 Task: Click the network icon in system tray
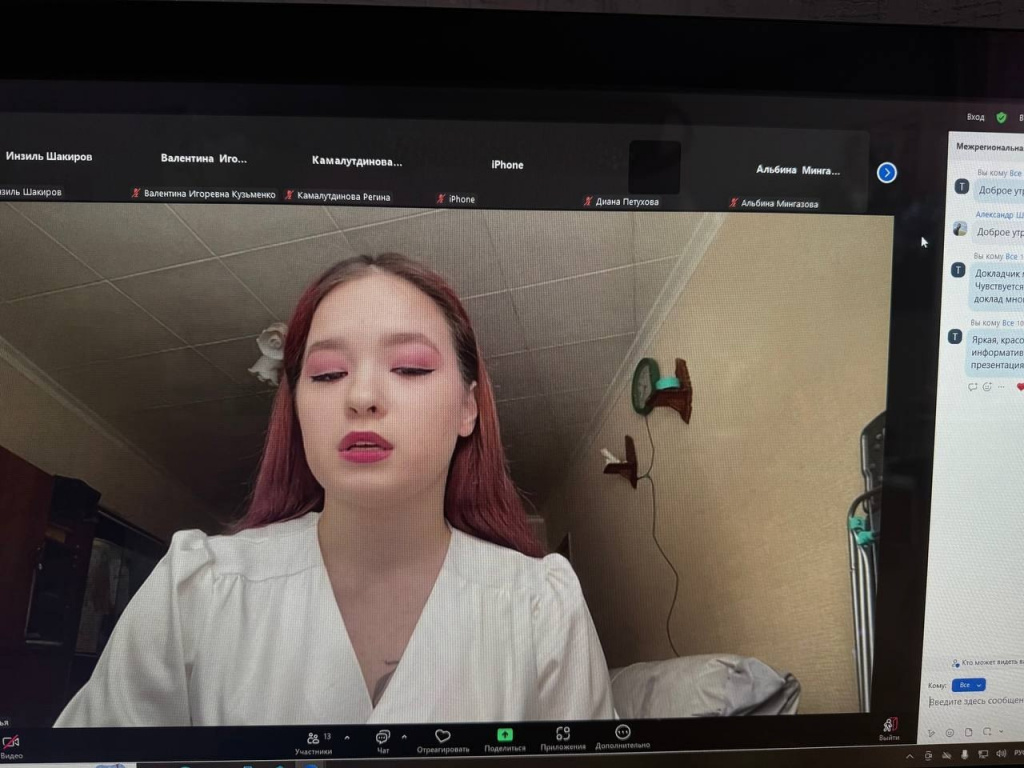(983, 756)
